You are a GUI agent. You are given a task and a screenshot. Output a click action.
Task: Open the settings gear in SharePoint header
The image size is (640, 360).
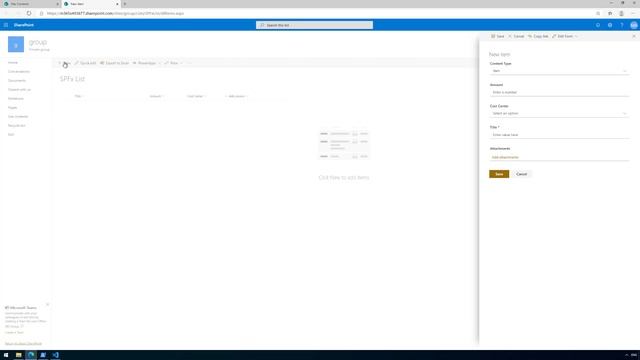[x=610, y=25]
